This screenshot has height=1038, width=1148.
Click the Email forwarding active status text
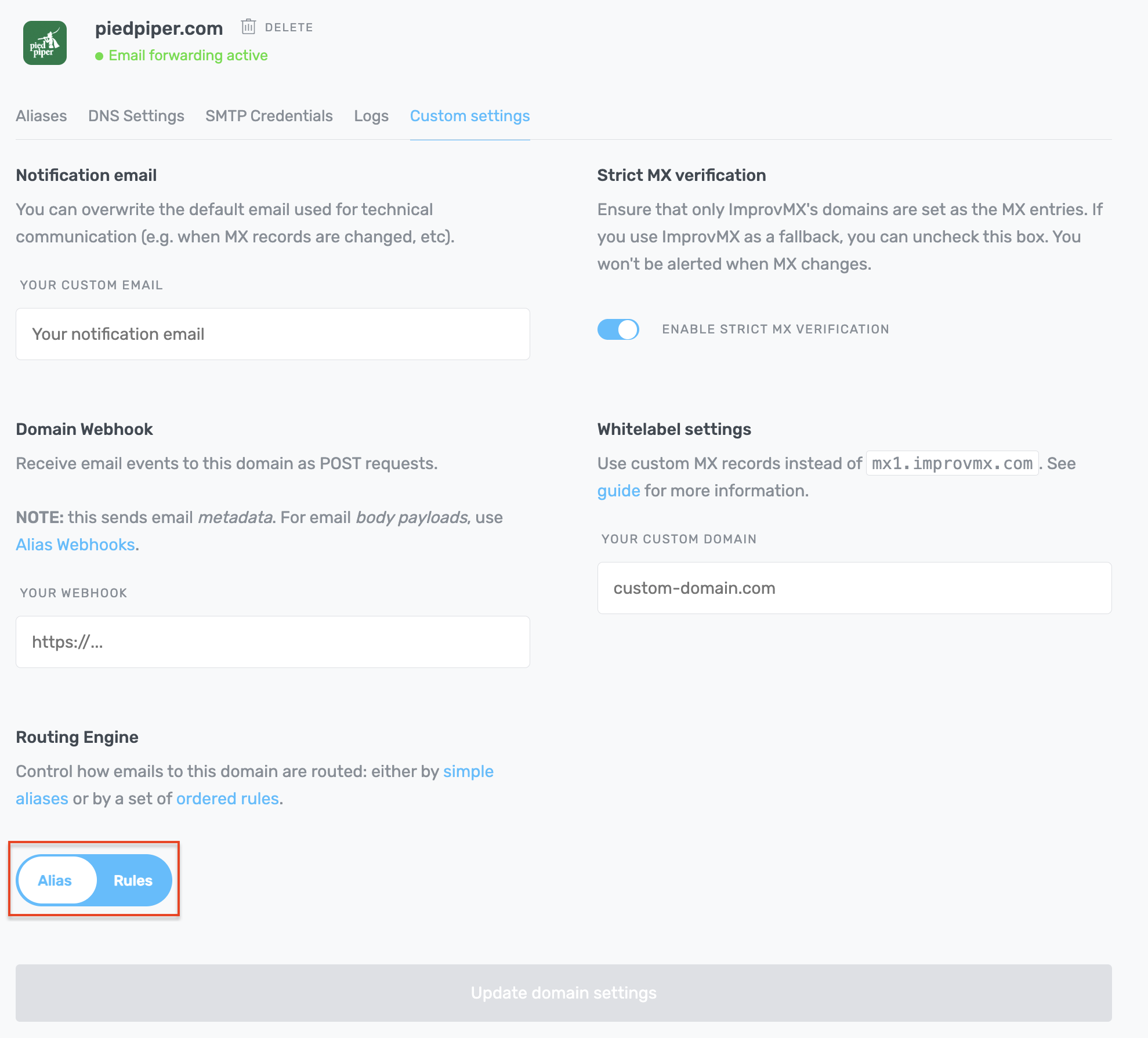tap(188, 56)
